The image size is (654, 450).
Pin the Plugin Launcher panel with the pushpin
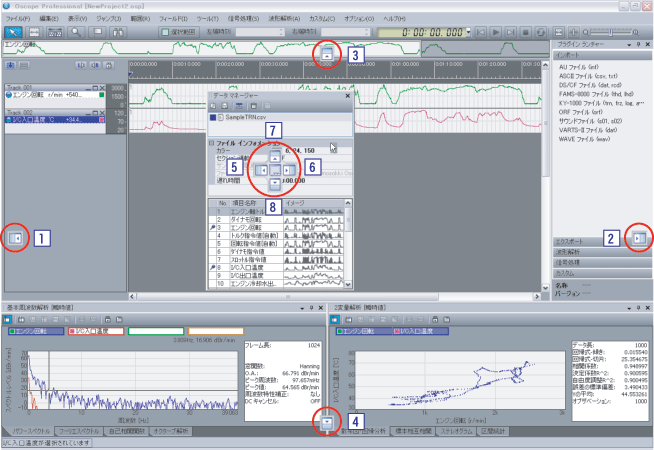tap(638, 44)
